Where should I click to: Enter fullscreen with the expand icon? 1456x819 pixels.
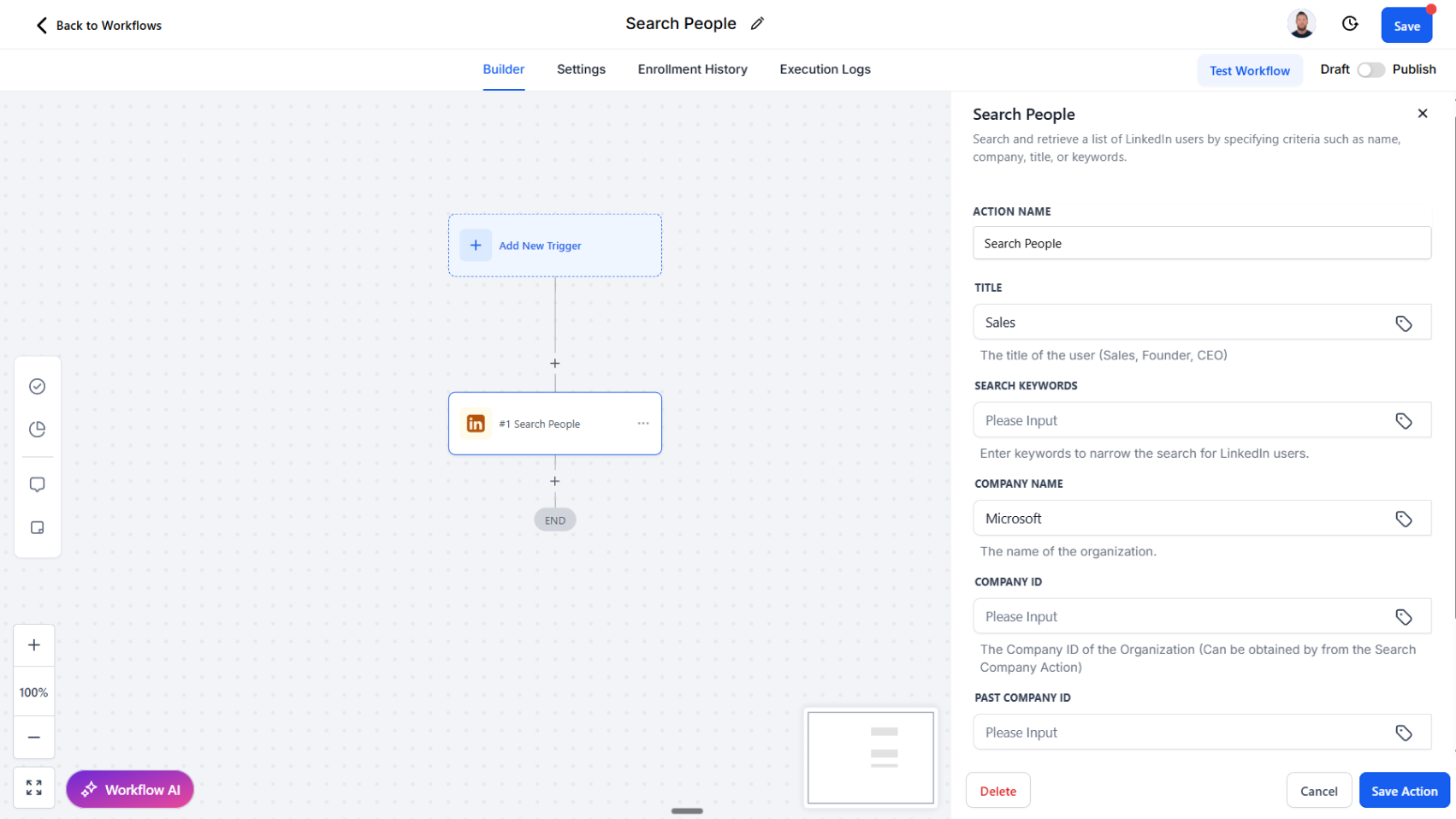[x=34, y=787]
